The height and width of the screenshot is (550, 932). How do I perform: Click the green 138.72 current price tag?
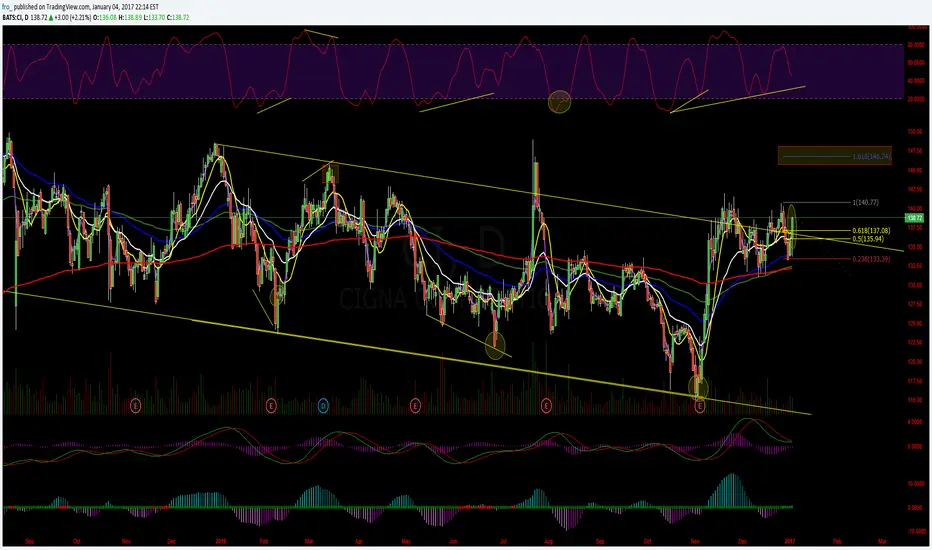(x=914, y=219)
